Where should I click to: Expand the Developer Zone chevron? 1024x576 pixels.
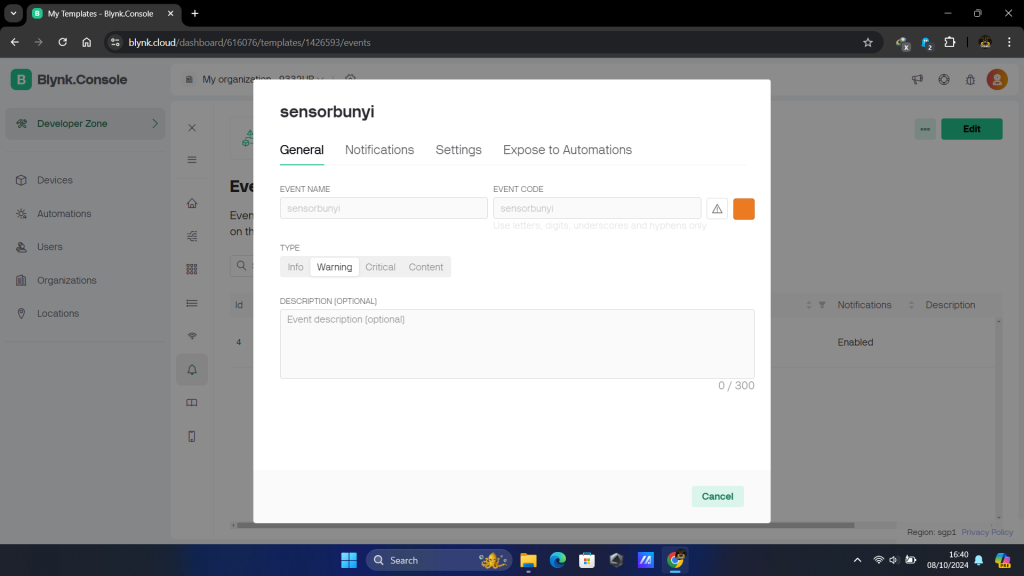155,124
